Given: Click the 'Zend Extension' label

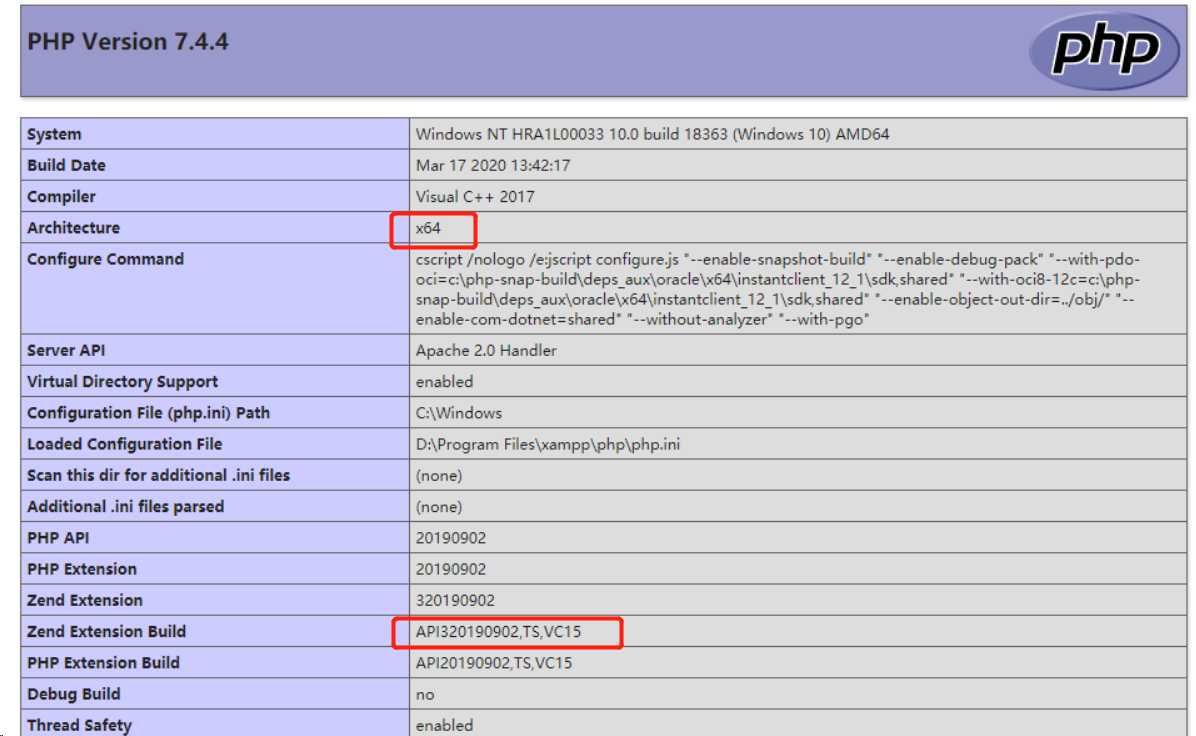Looking at the screenshot, I should coord(85,601).
